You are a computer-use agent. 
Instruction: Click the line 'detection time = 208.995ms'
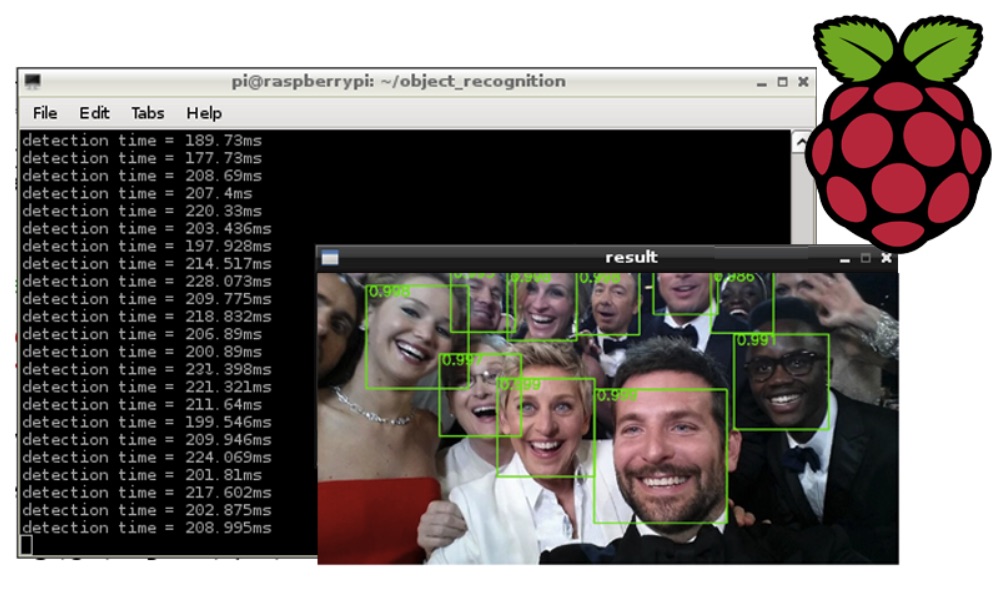click(x=147, y=527)
